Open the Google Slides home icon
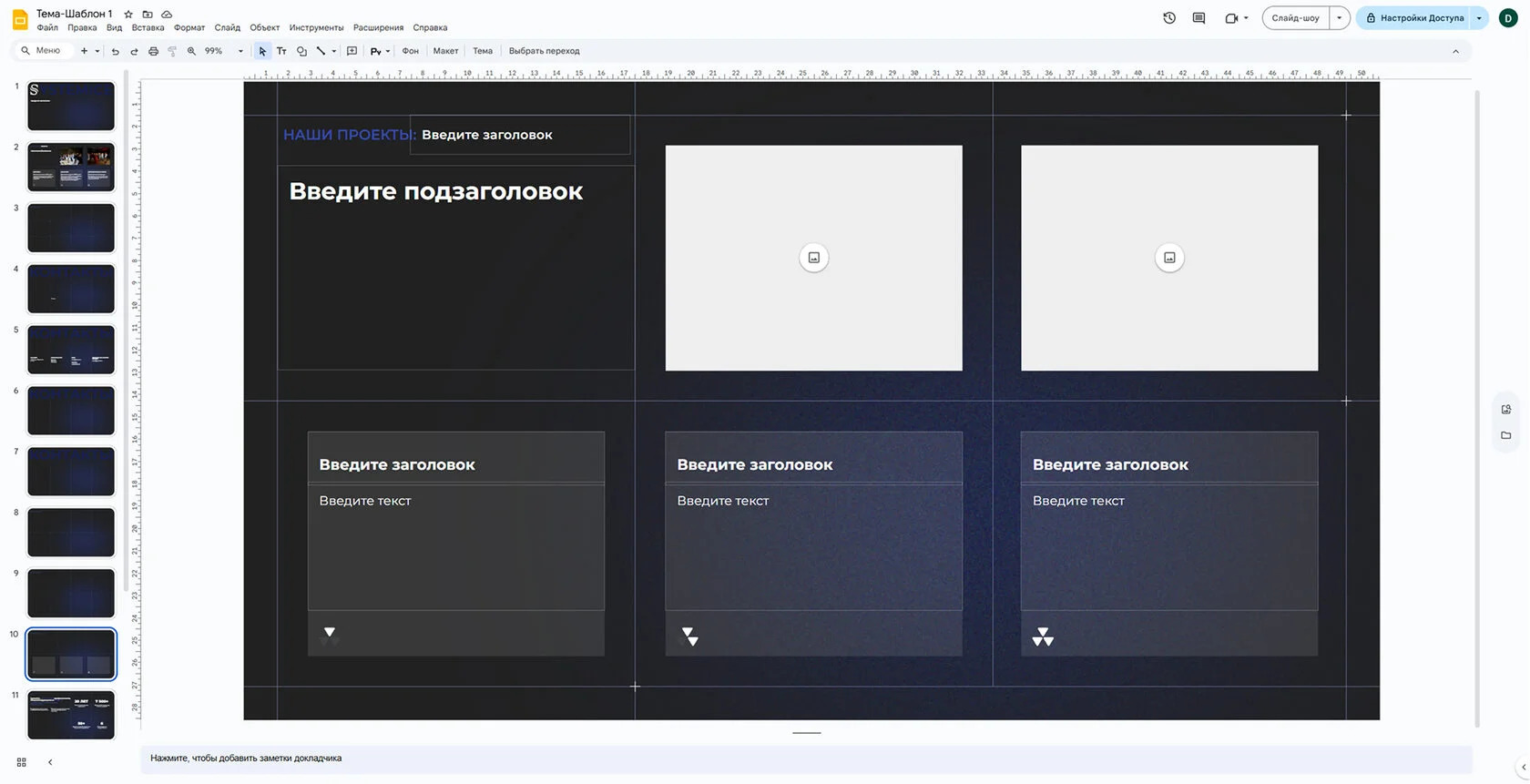 point(19,19)
